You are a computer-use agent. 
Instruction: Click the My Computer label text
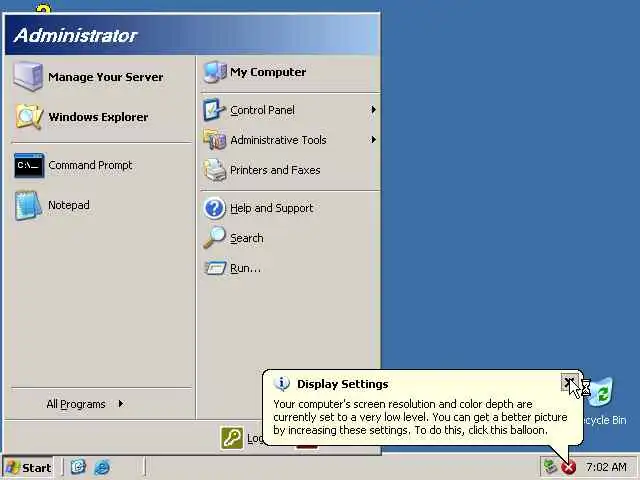pos(268,72)
